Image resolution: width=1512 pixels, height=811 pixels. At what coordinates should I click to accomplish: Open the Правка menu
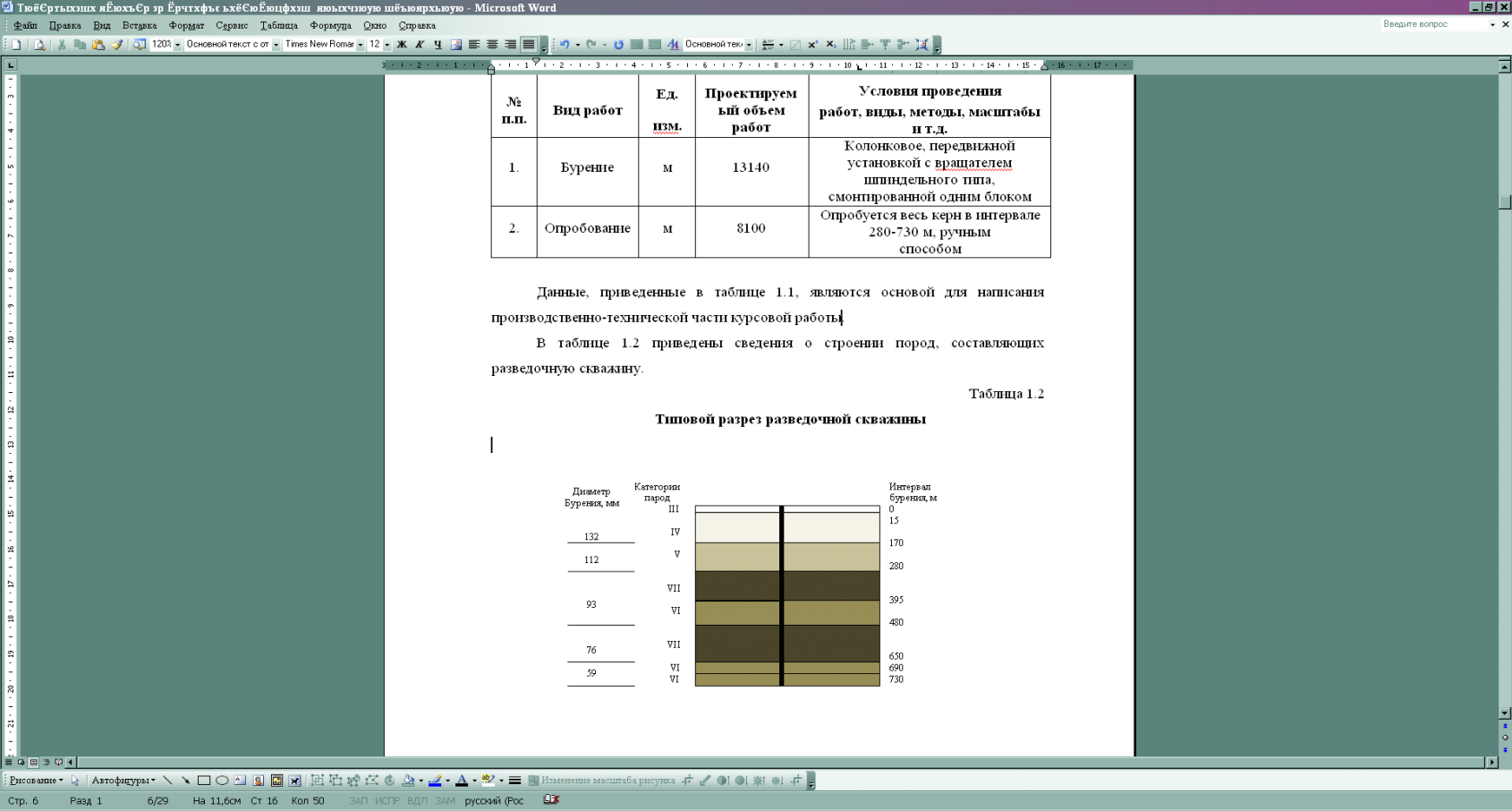(65, 25)
